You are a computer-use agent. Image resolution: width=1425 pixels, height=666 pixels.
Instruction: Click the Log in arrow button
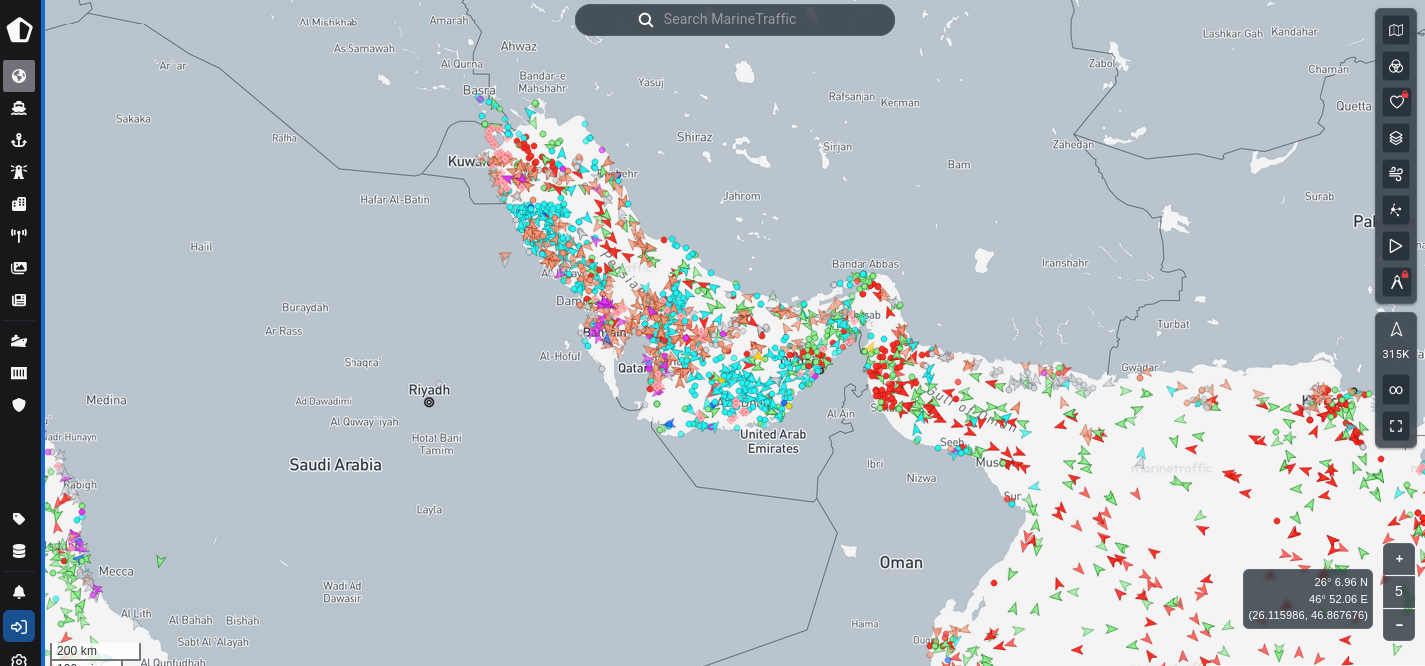pos(19,626)
